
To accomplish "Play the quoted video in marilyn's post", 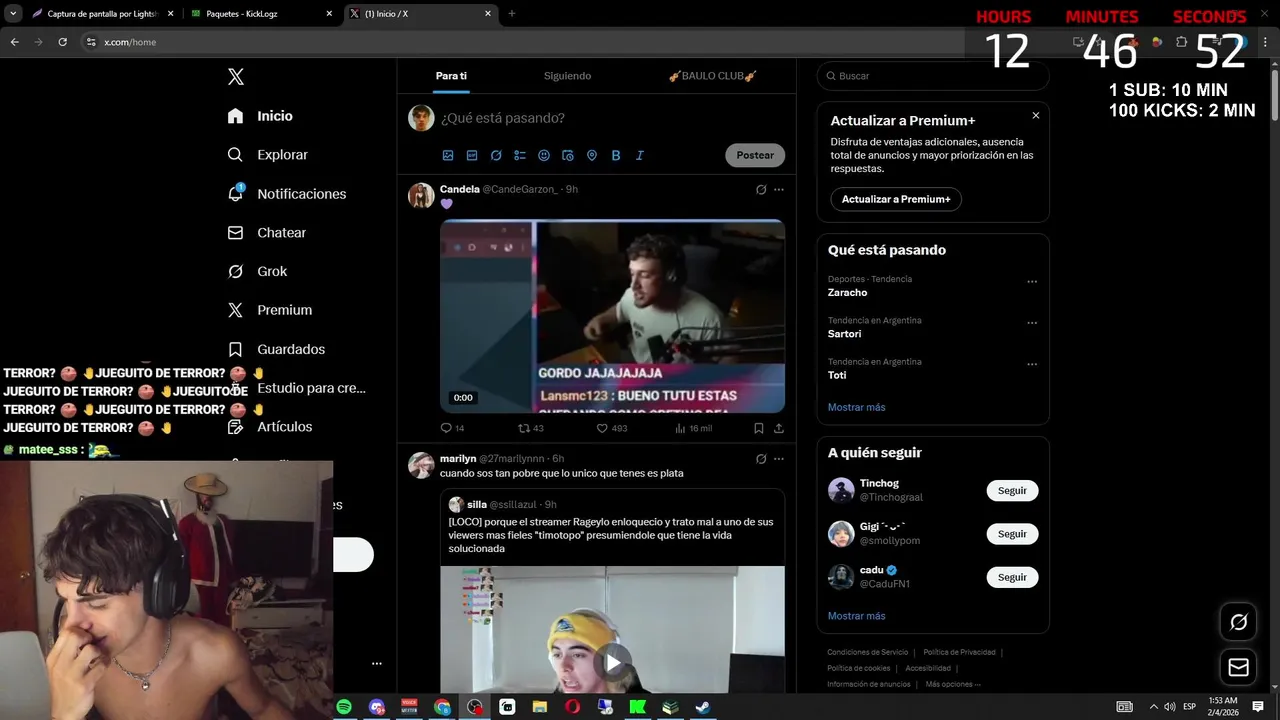I will (x=612, y=661).
